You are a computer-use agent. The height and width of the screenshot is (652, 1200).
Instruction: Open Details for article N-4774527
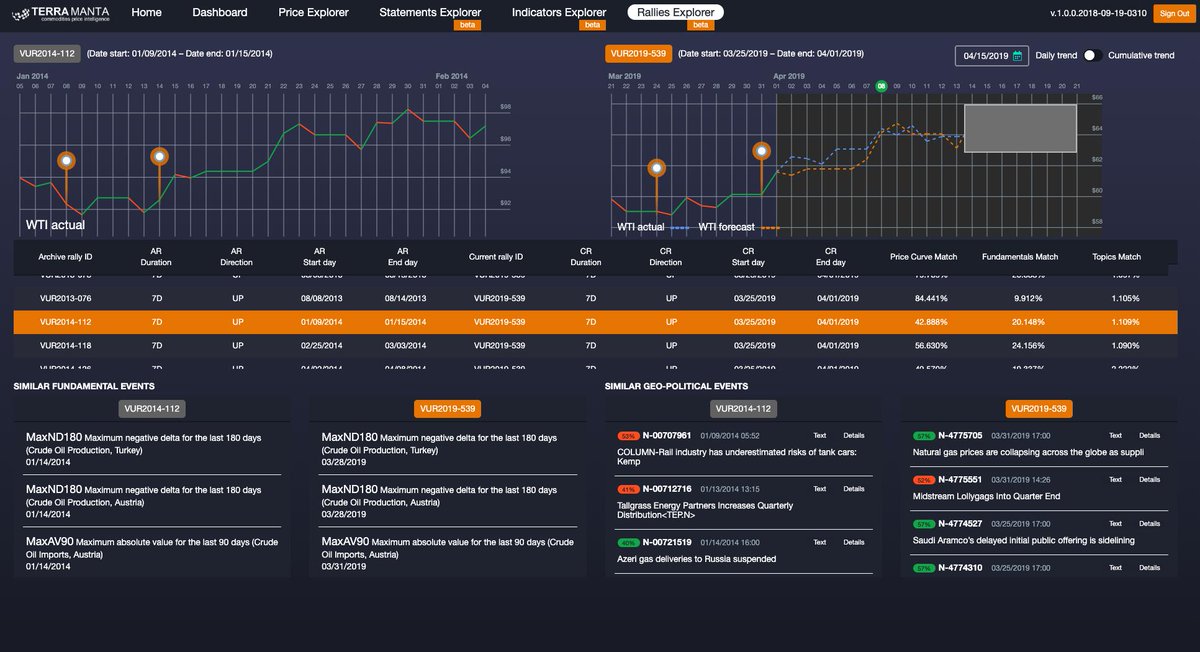(x=1149, y=523)
